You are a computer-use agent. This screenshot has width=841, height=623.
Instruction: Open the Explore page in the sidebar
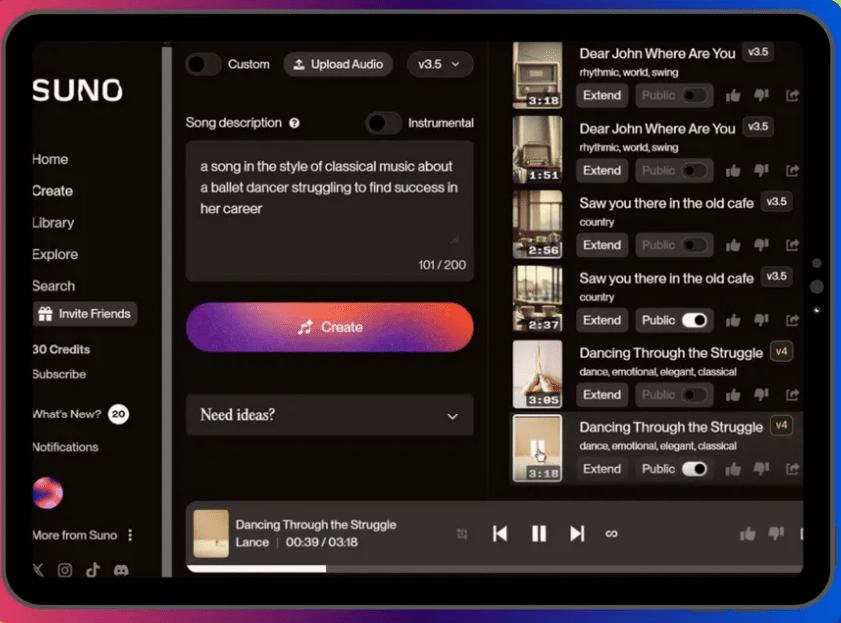coord(55,254)
